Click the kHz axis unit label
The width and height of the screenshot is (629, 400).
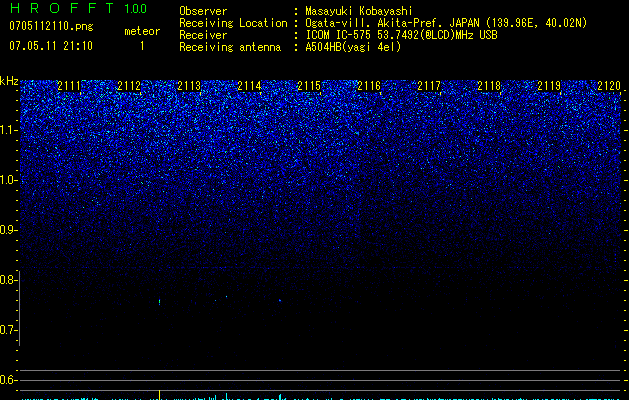point(9,81)
